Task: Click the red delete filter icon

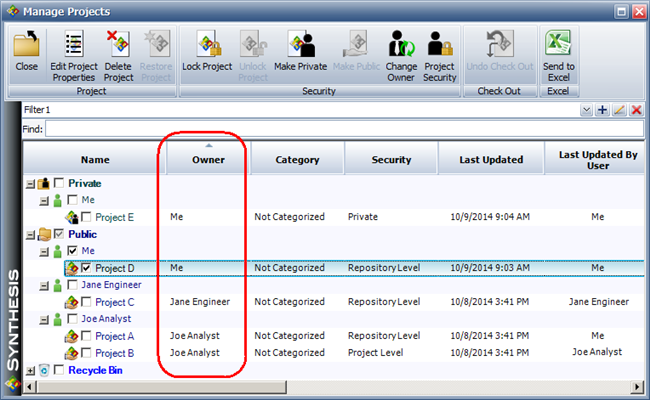Action: (636, 110)
